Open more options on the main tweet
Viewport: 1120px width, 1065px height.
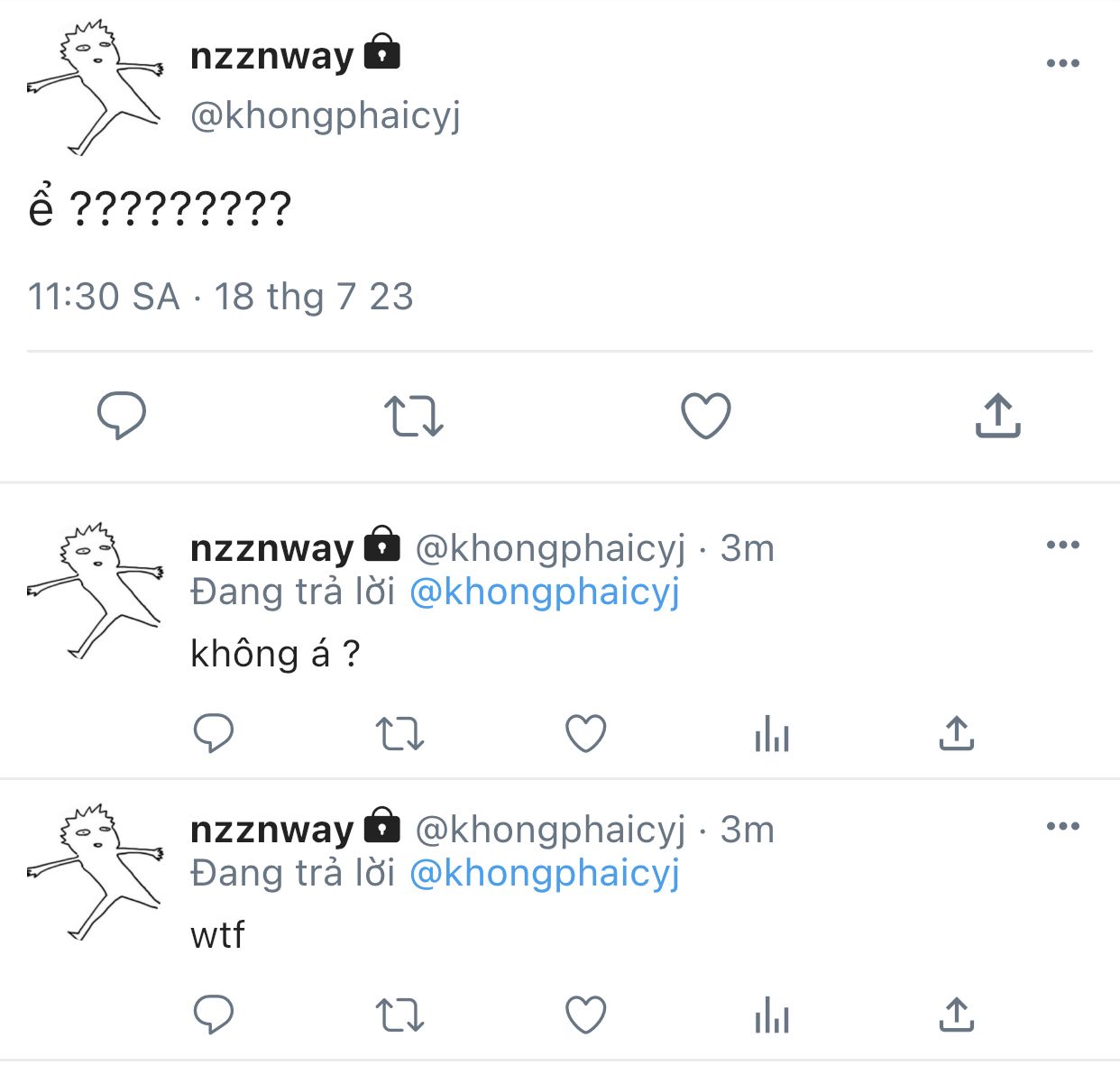pos(1063,63)
